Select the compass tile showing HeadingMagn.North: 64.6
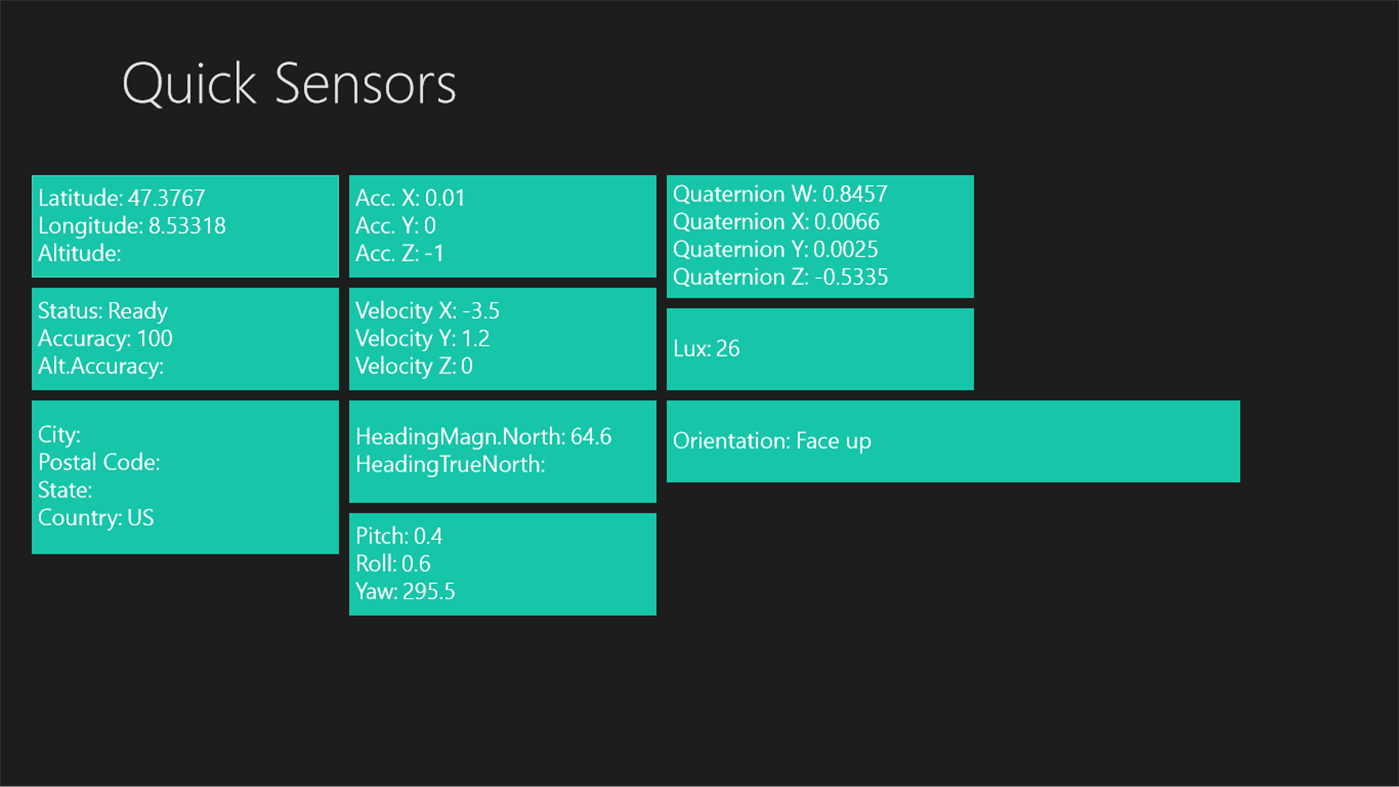Viewport: 1399px width, 787px height. click(x=502, y=450)
